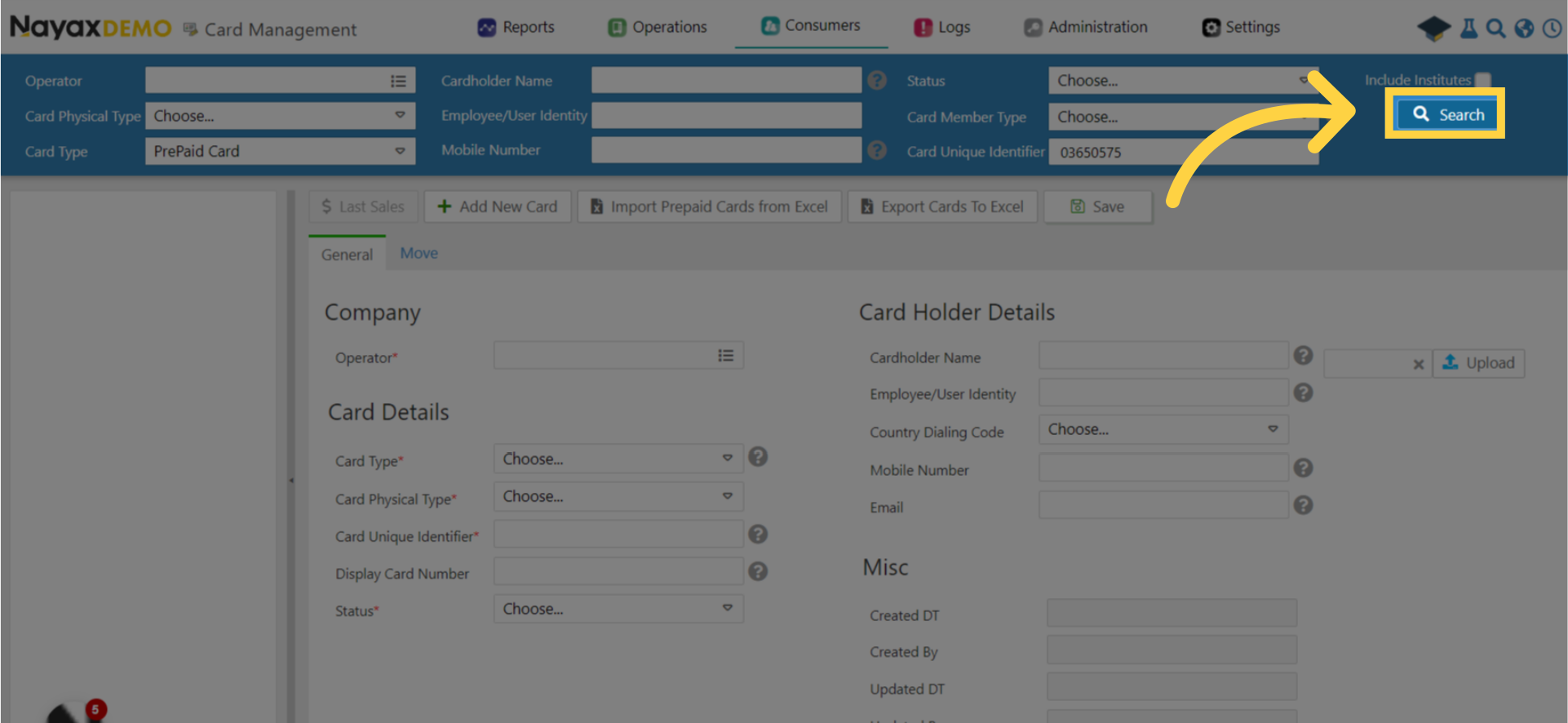This screenshot has width=1568, height=723.
Task: Open Country Dialing Code dropdown
Action: coord(1163,429)
